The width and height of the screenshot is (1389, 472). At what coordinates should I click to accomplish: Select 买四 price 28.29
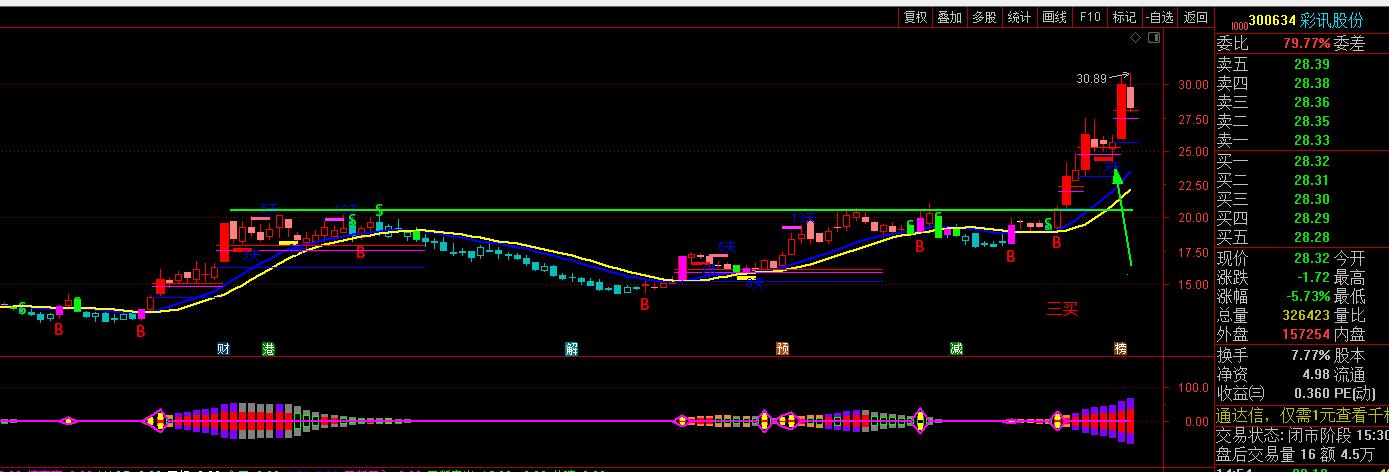pyautogui.click(x=1311, y=218)
